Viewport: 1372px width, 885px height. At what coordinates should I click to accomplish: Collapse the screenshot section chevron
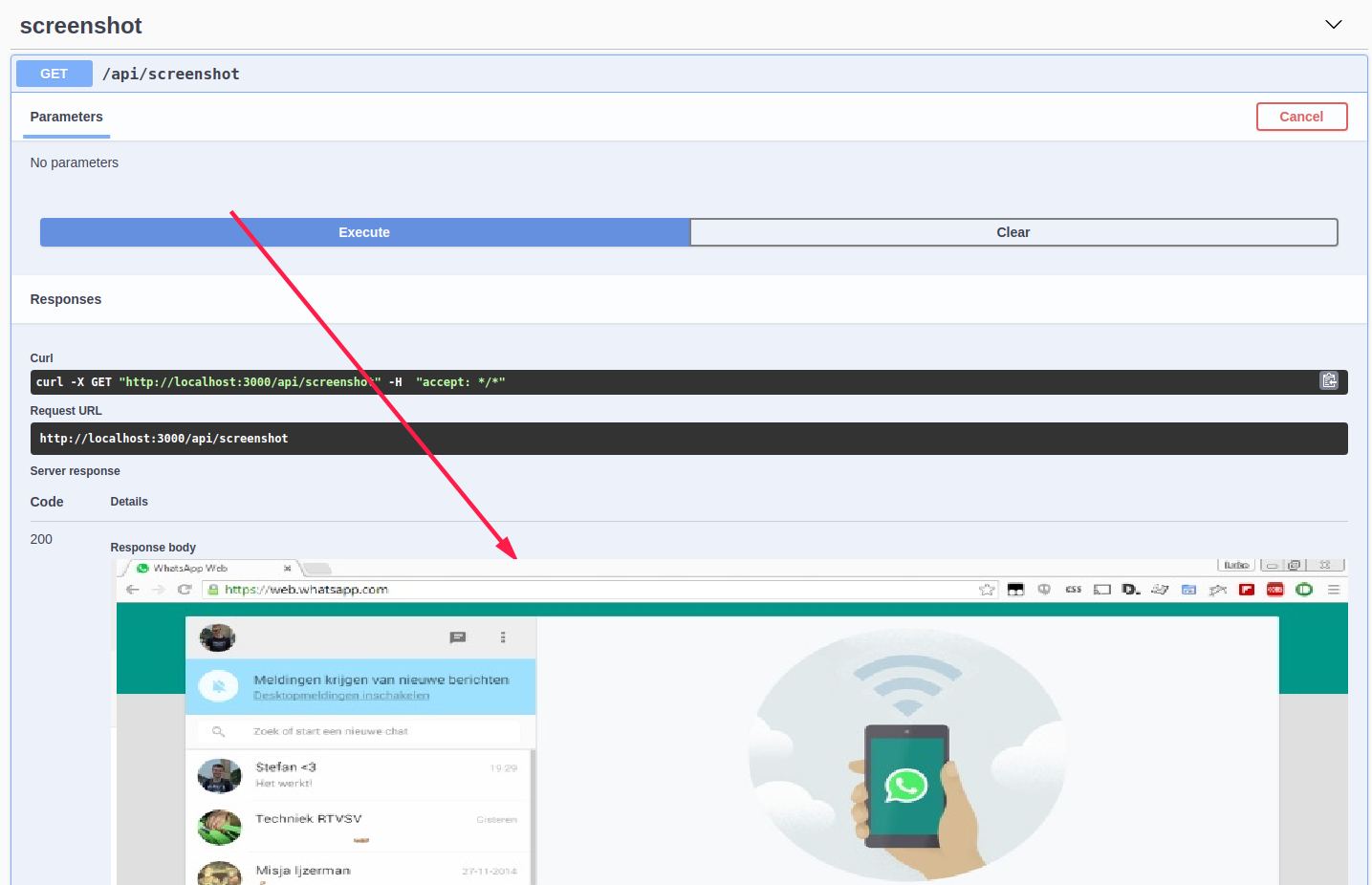pyautogui.click(x=1333, y=25)
